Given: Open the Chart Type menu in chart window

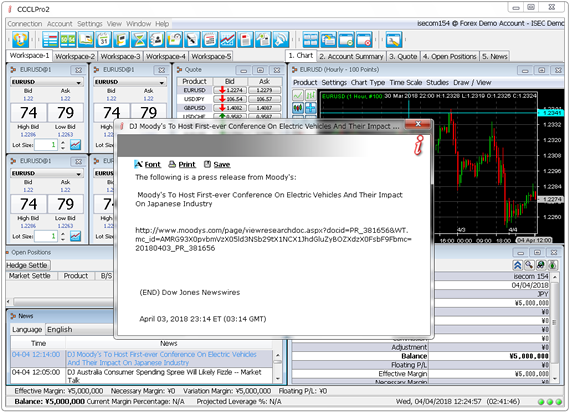Looking at the screenshot, I should click(368, 83).
